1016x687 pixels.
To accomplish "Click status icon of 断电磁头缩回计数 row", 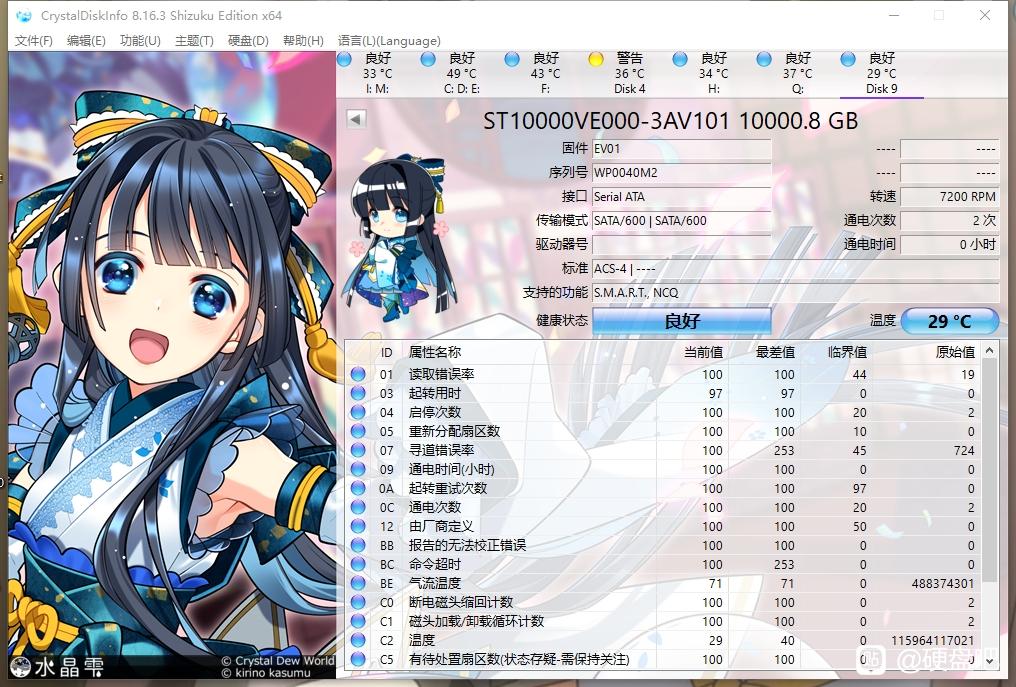I will click(358, 602).
